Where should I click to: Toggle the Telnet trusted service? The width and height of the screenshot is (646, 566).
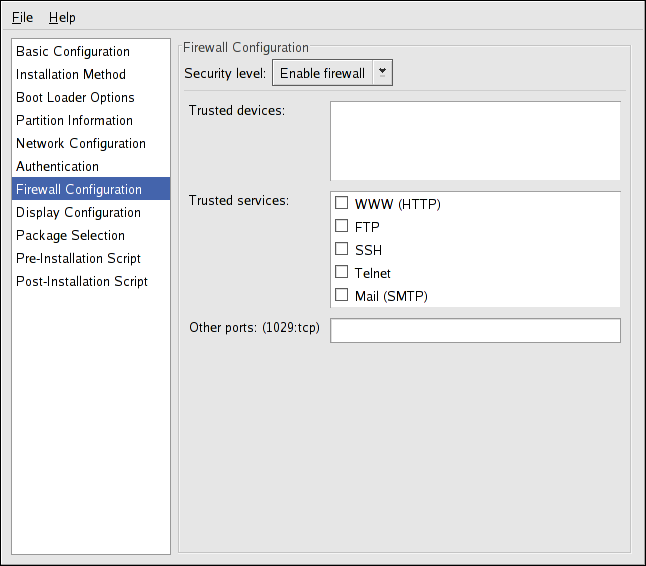pos(342,273)
